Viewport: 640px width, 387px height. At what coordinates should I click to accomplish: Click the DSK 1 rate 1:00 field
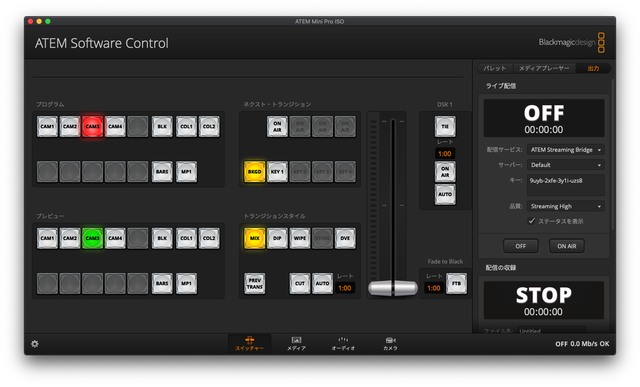coord(445,153)
